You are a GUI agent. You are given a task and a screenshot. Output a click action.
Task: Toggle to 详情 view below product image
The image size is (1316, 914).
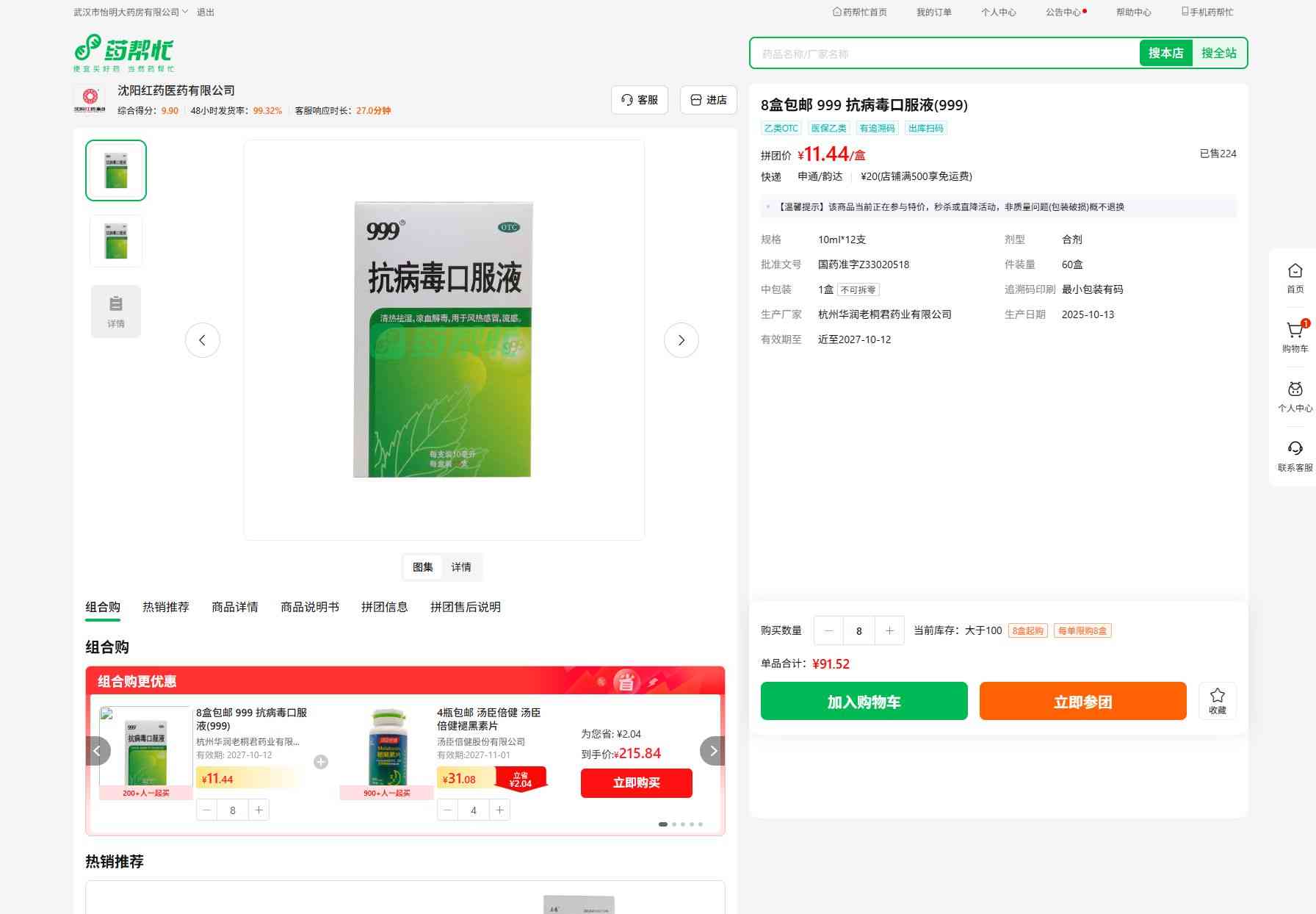point(461,567)
